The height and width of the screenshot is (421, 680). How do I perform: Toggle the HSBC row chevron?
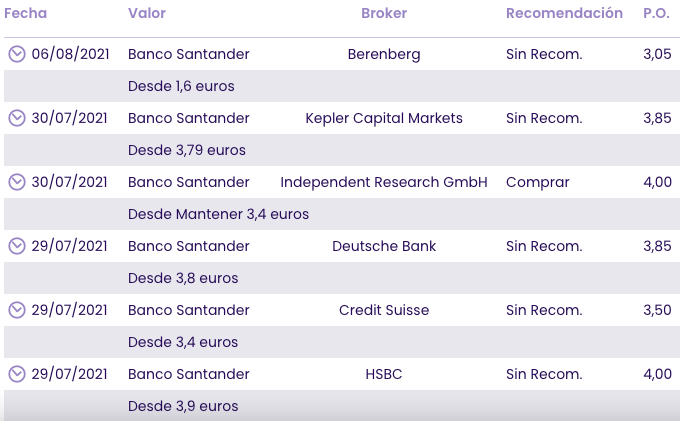[17, 374]
